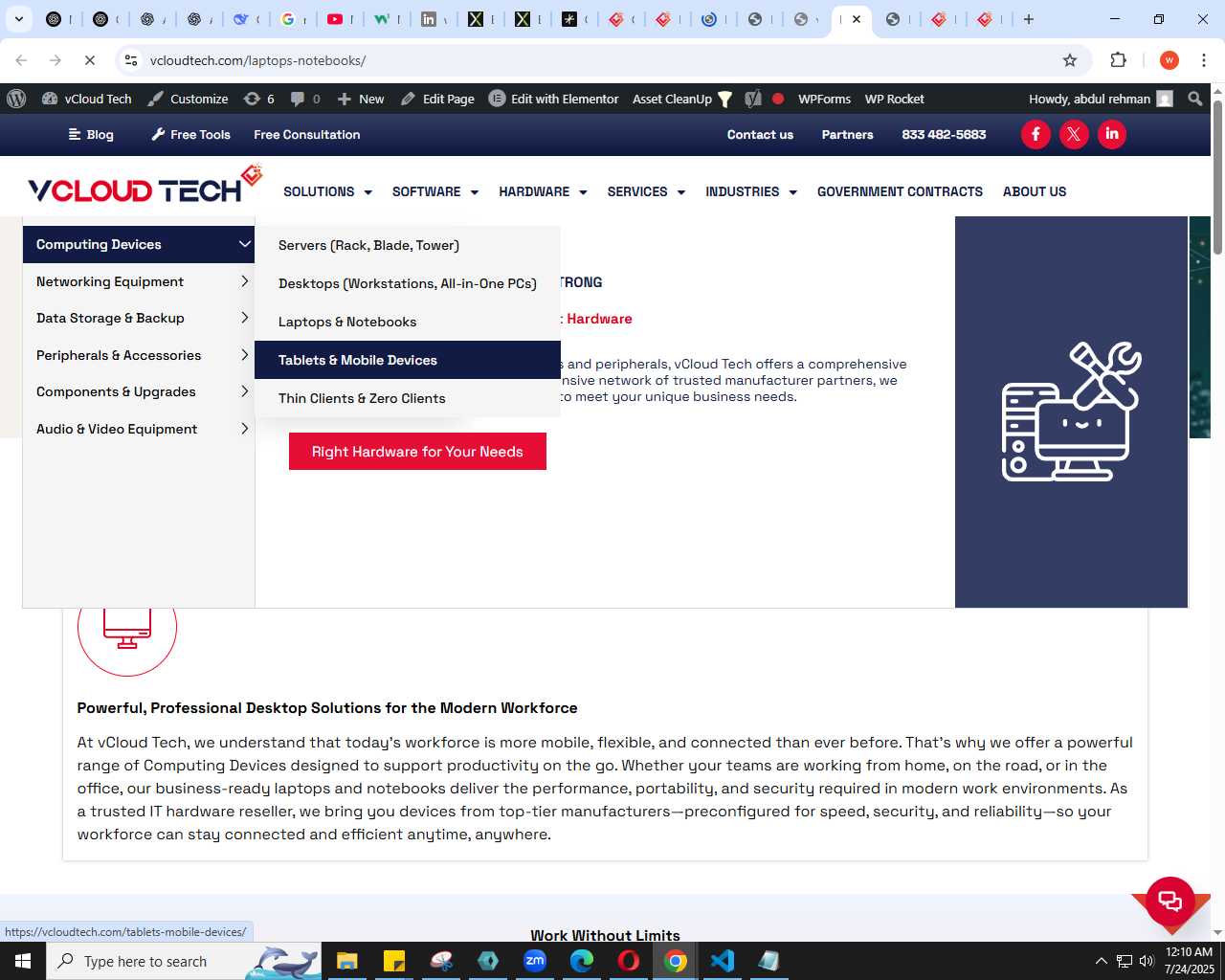The image size is (1225, 980).
Task: Open the Chrome three-dot menu
Action: tap(1204, 60)
